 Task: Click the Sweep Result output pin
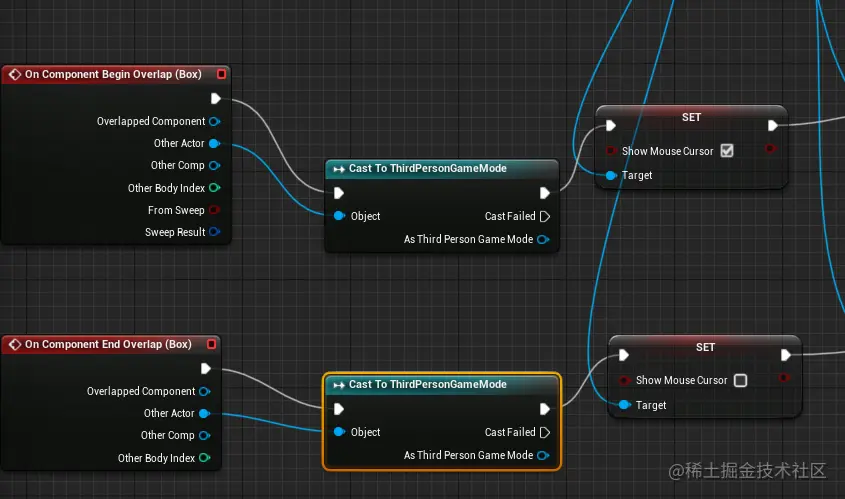(x=214, y=232)
